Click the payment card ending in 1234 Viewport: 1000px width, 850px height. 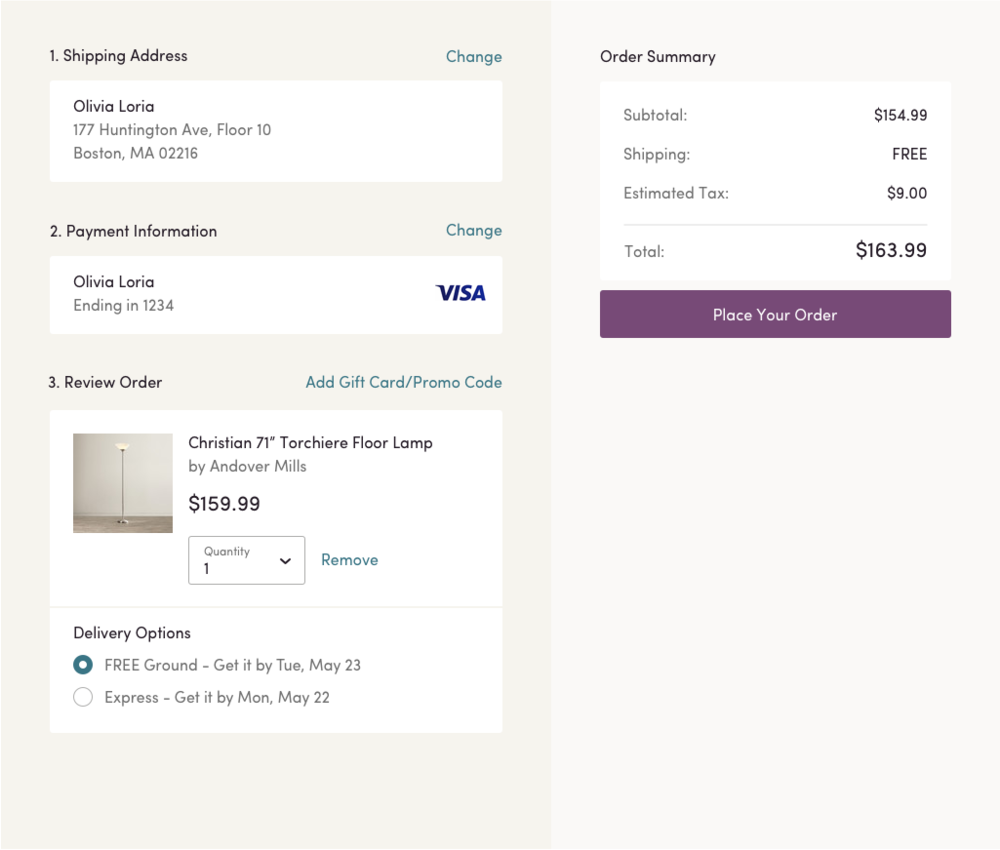point(276,295)
